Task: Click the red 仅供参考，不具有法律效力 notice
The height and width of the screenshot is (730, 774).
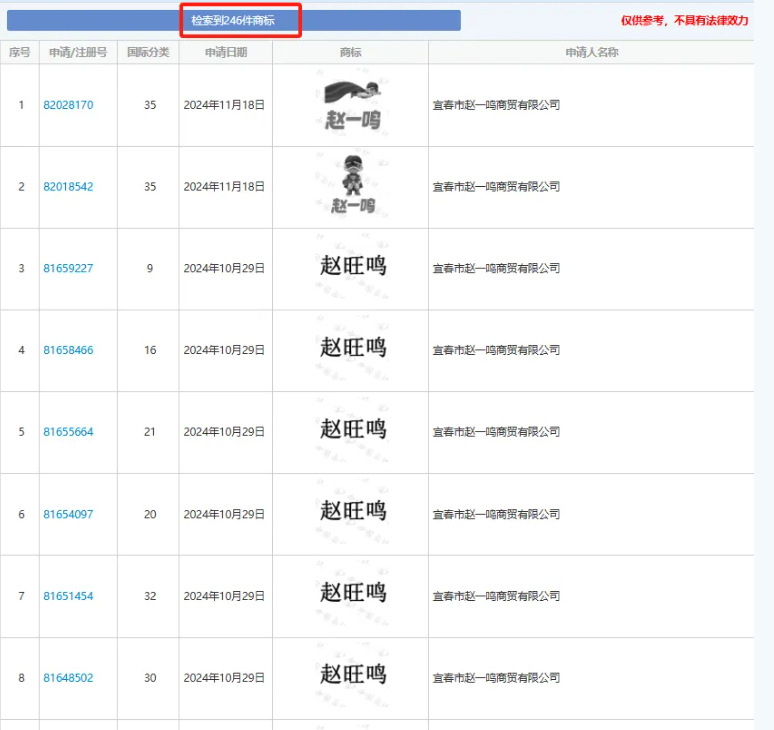Action: coord(685,20)
